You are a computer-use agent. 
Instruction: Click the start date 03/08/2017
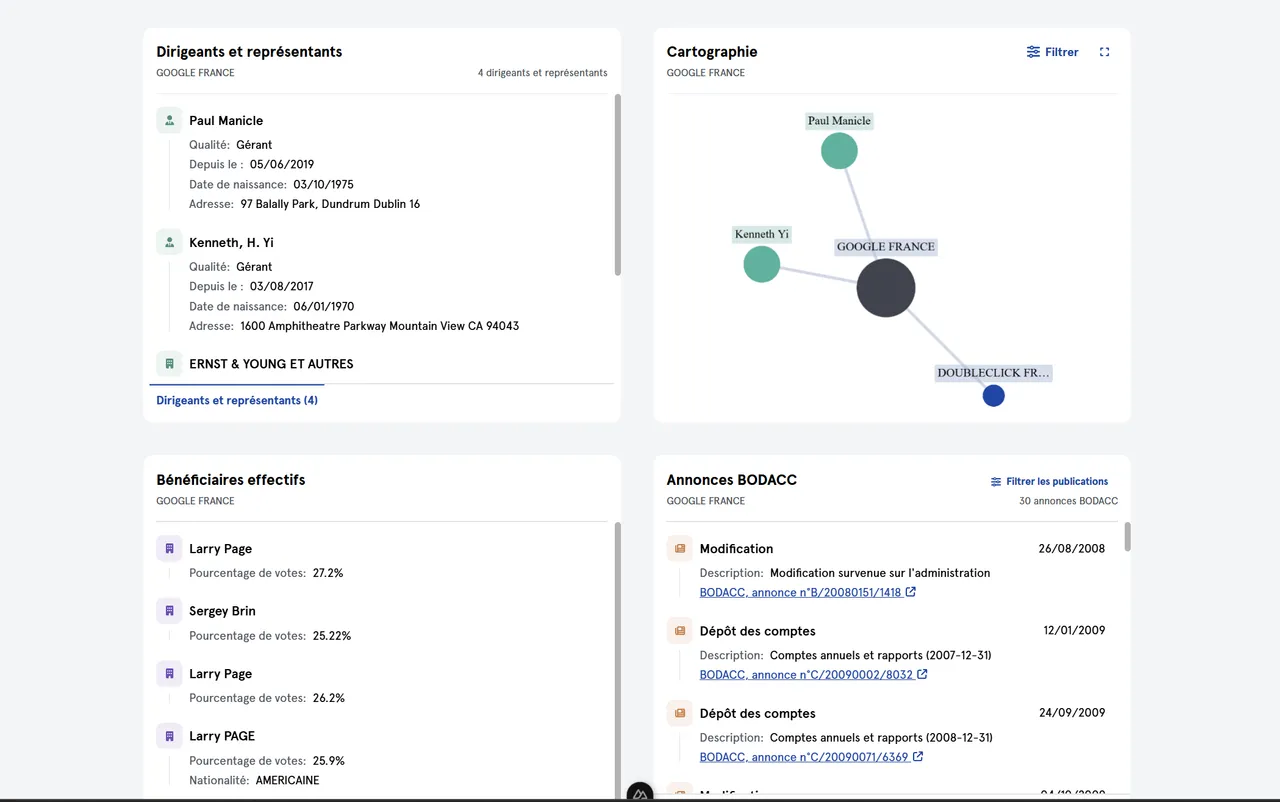tap(282, 286)
